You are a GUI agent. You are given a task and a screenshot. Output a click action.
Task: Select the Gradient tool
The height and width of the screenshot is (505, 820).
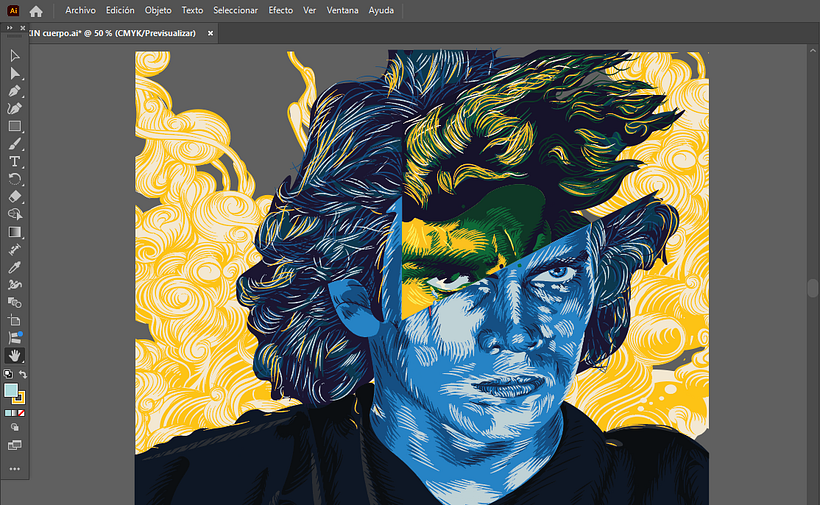(15, 232)
